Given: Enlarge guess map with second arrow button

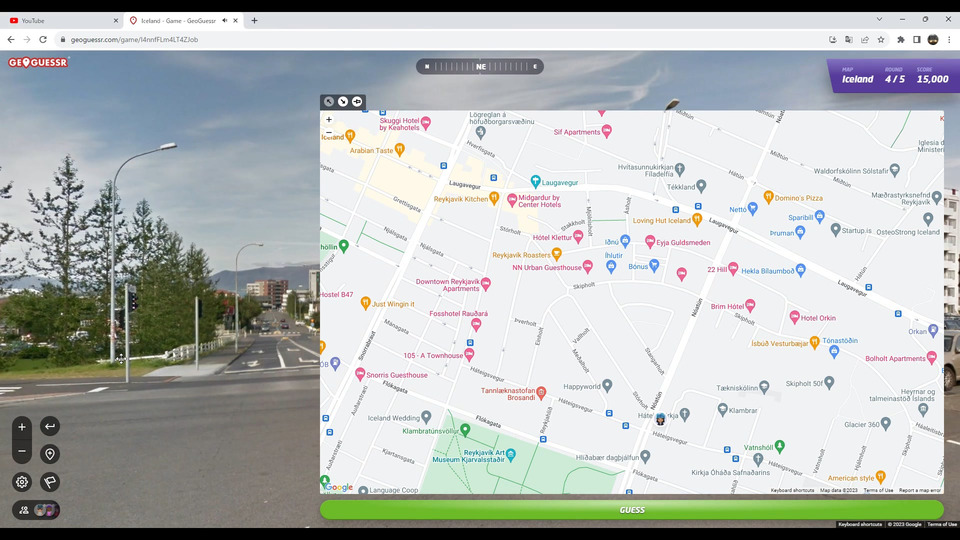Looking at the screenshot, I should coord(343,102).
